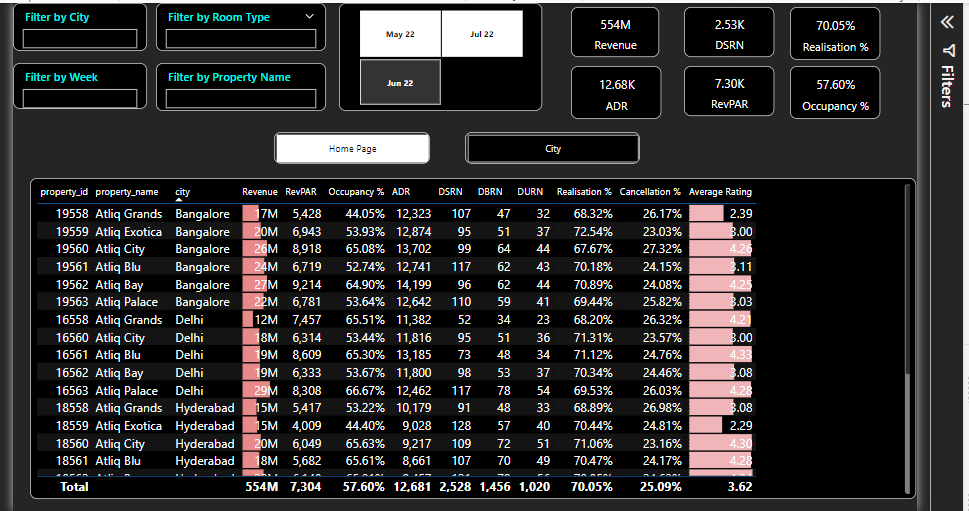The height and width of the screenshot is (511, 969).
Task: Open the Filter by City slicer box
Action: (x=79, y=39)
